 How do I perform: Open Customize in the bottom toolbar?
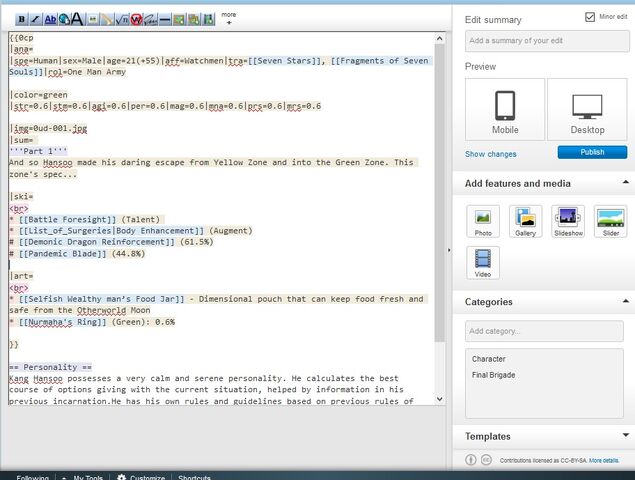coord(141,477)
